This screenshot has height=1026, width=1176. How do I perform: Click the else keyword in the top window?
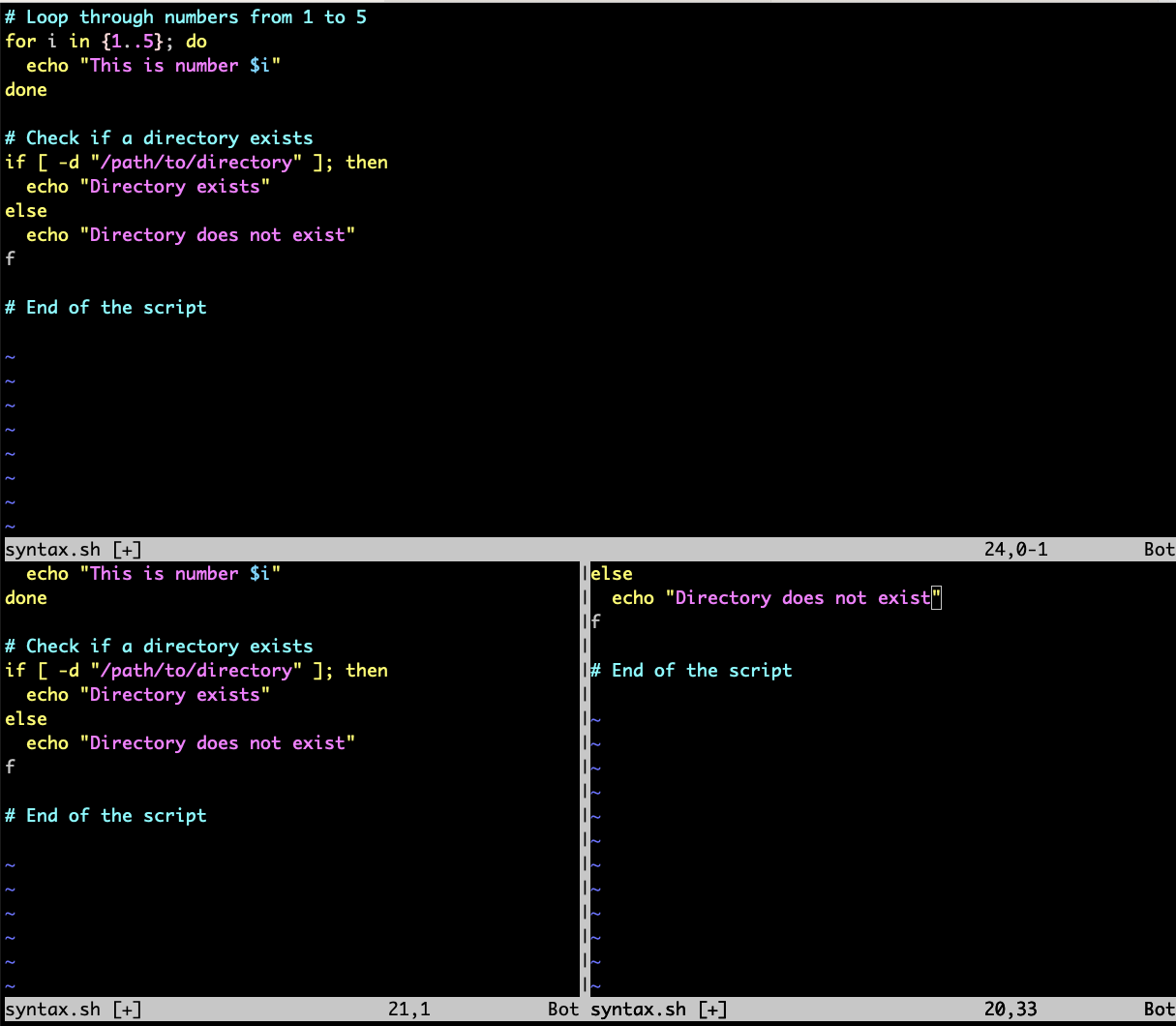pos(25,210)
